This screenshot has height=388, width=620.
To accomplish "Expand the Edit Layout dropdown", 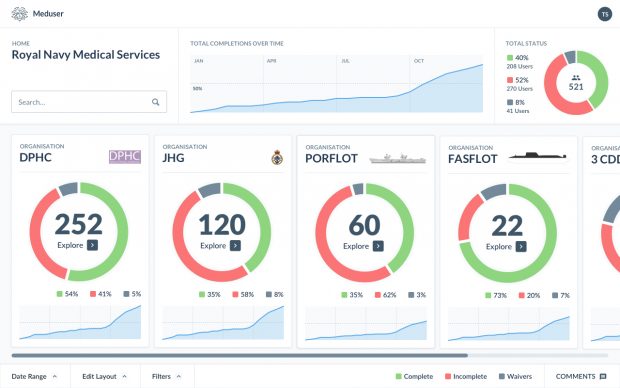I will [105, 376].
